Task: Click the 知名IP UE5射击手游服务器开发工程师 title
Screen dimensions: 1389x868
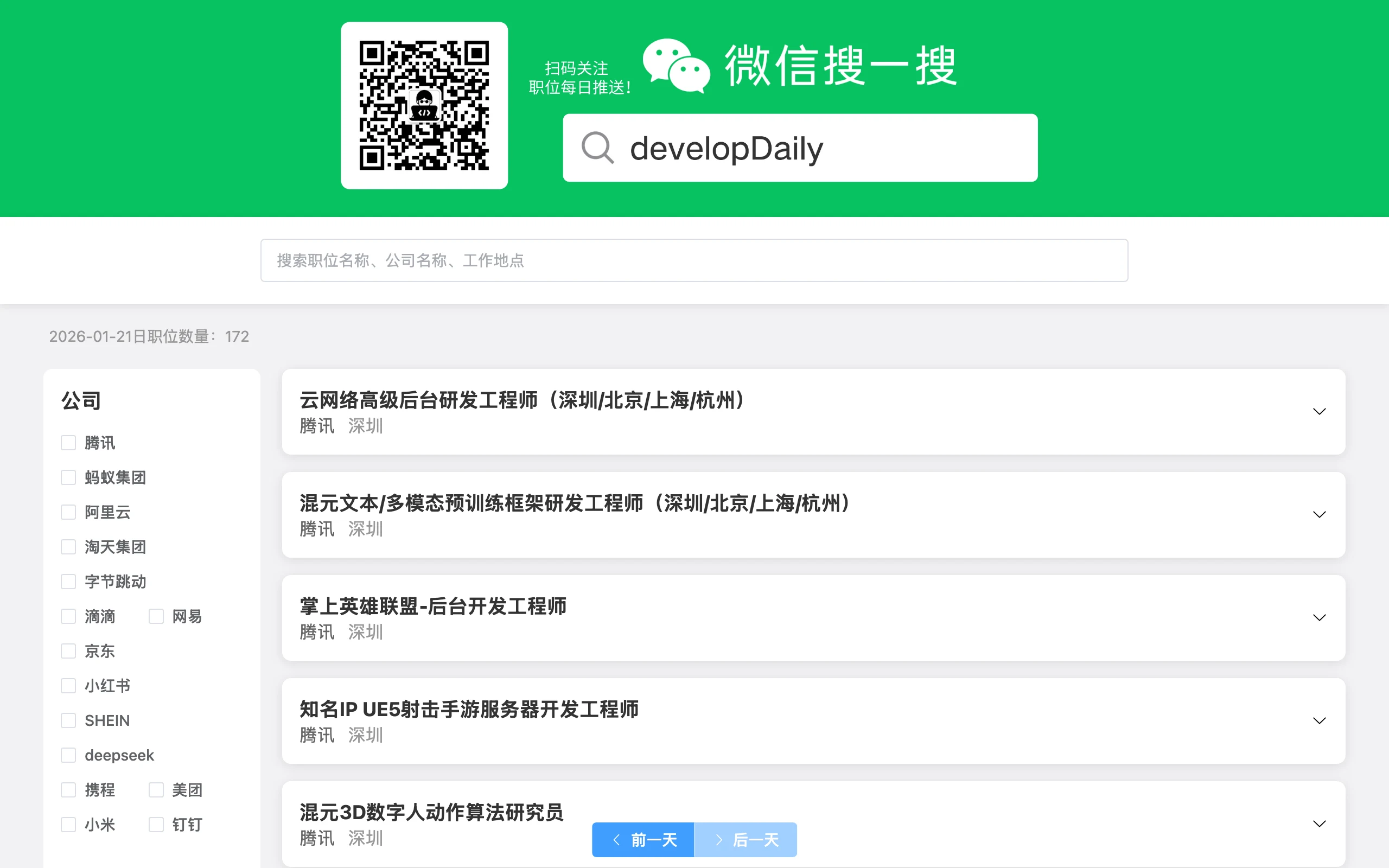Action: pos(469,710)
